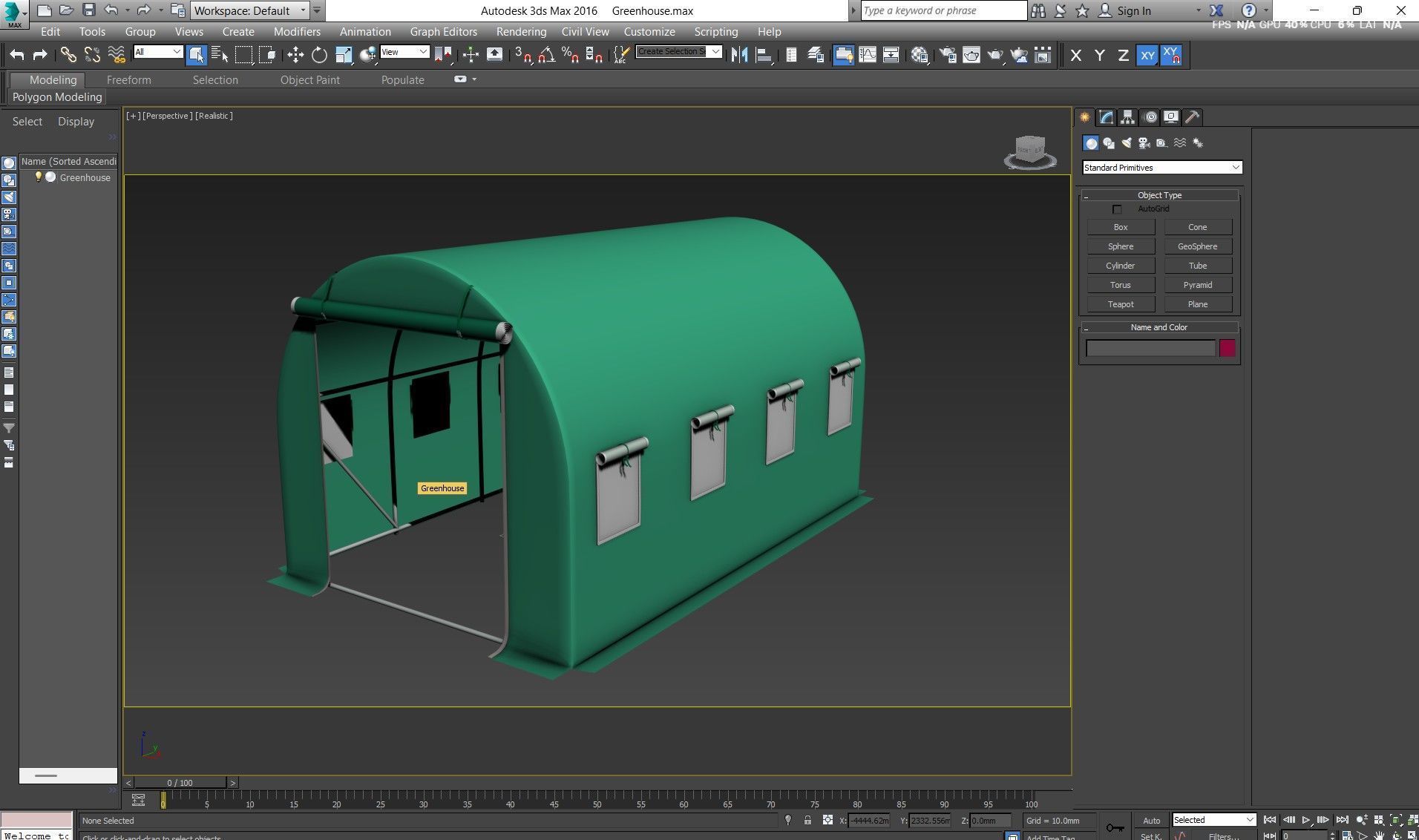Collapse the Object Type rollout
Viewport: 1419px width, 840px height.
(x=1159, y=195)
